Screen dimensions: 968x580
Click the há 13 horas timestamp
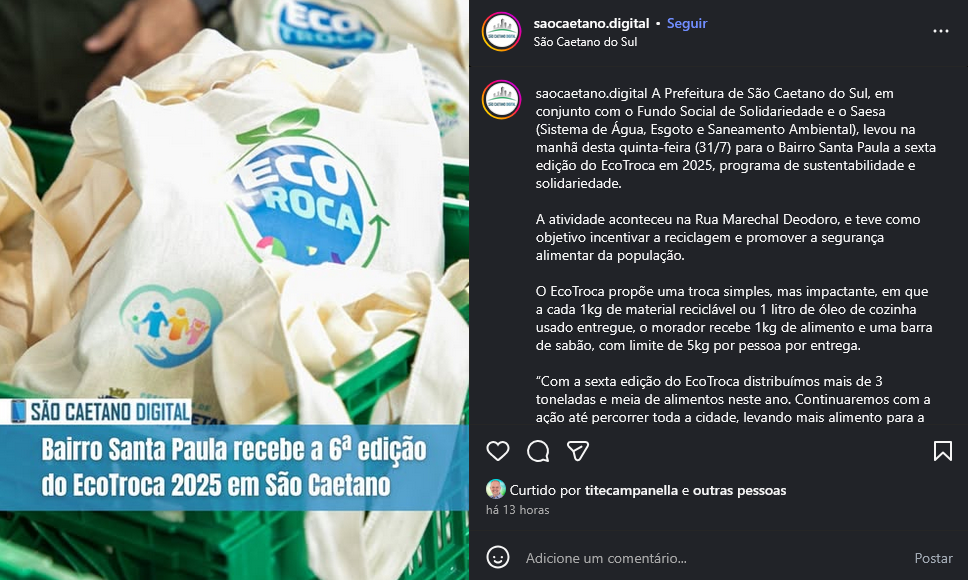(517, 510)
